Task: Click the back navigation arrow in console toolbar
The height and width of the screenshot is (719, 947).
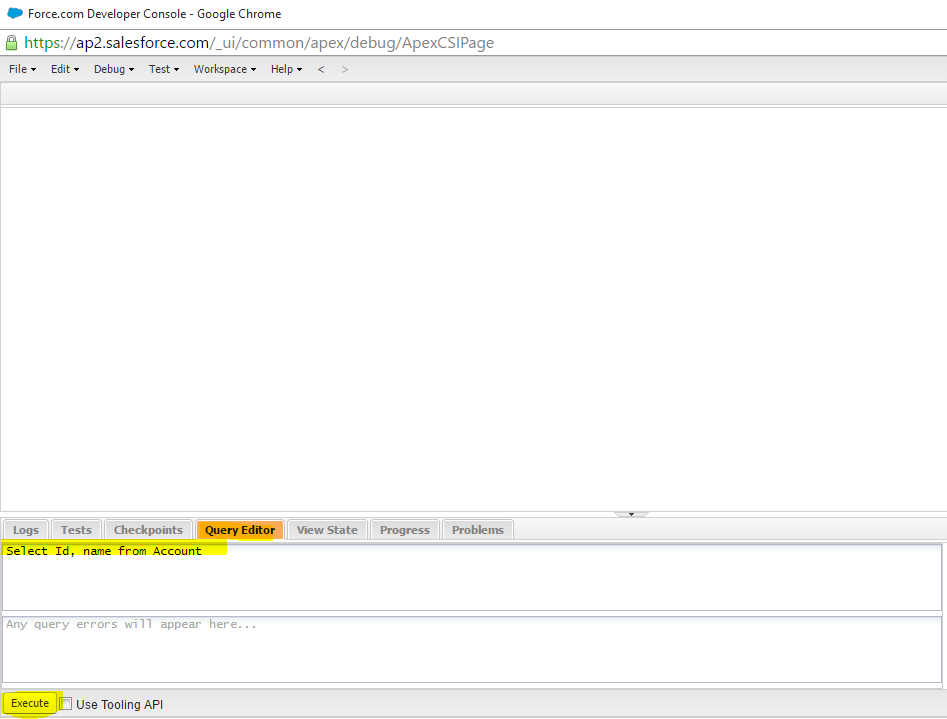Action: tap(320, 69)
